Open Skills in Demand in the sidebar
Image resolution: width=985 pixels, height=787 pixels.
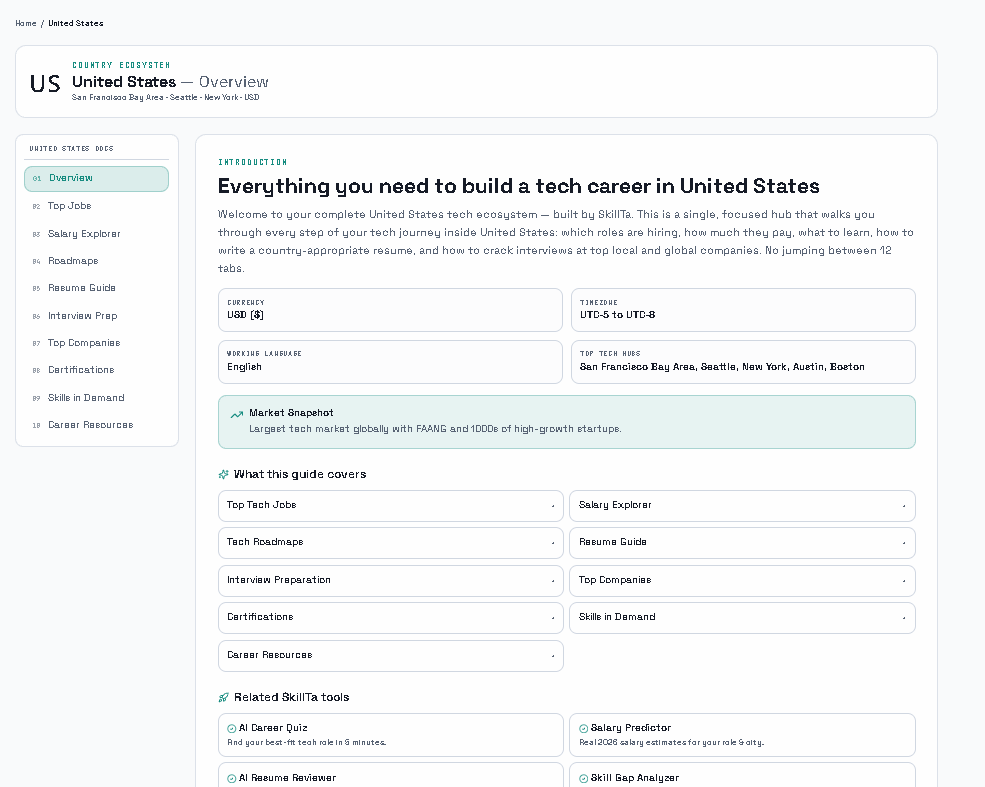click(x=97, y=398)
